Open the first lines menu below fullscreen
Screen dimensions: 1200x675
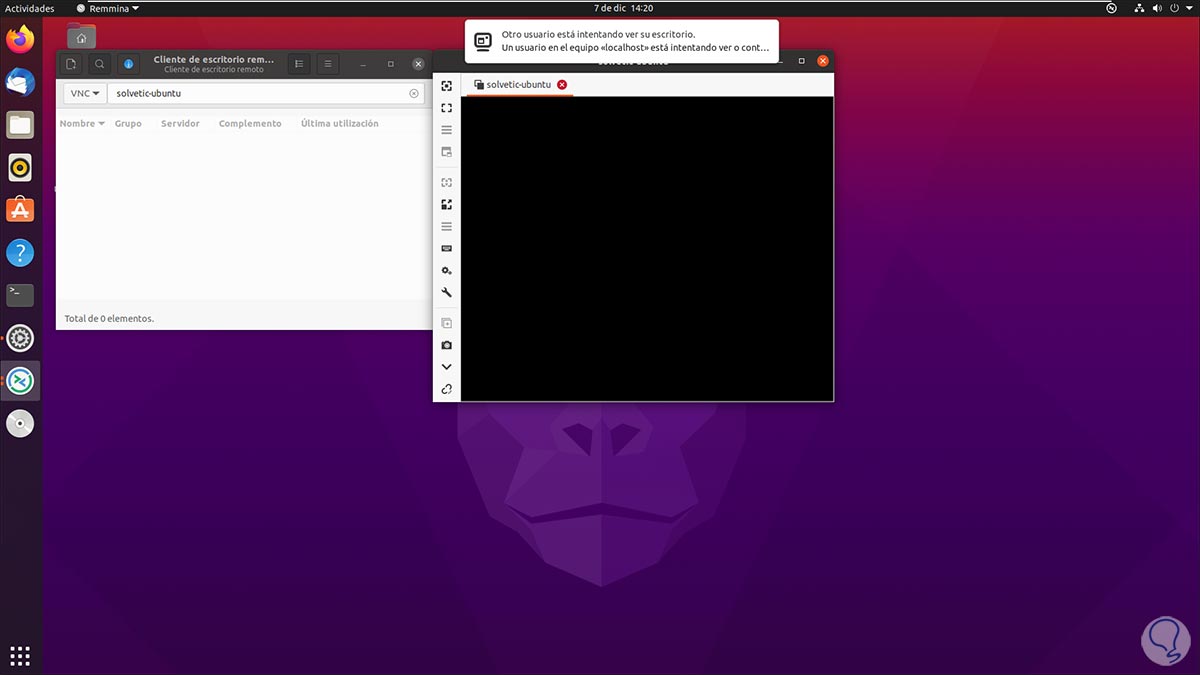447,130
